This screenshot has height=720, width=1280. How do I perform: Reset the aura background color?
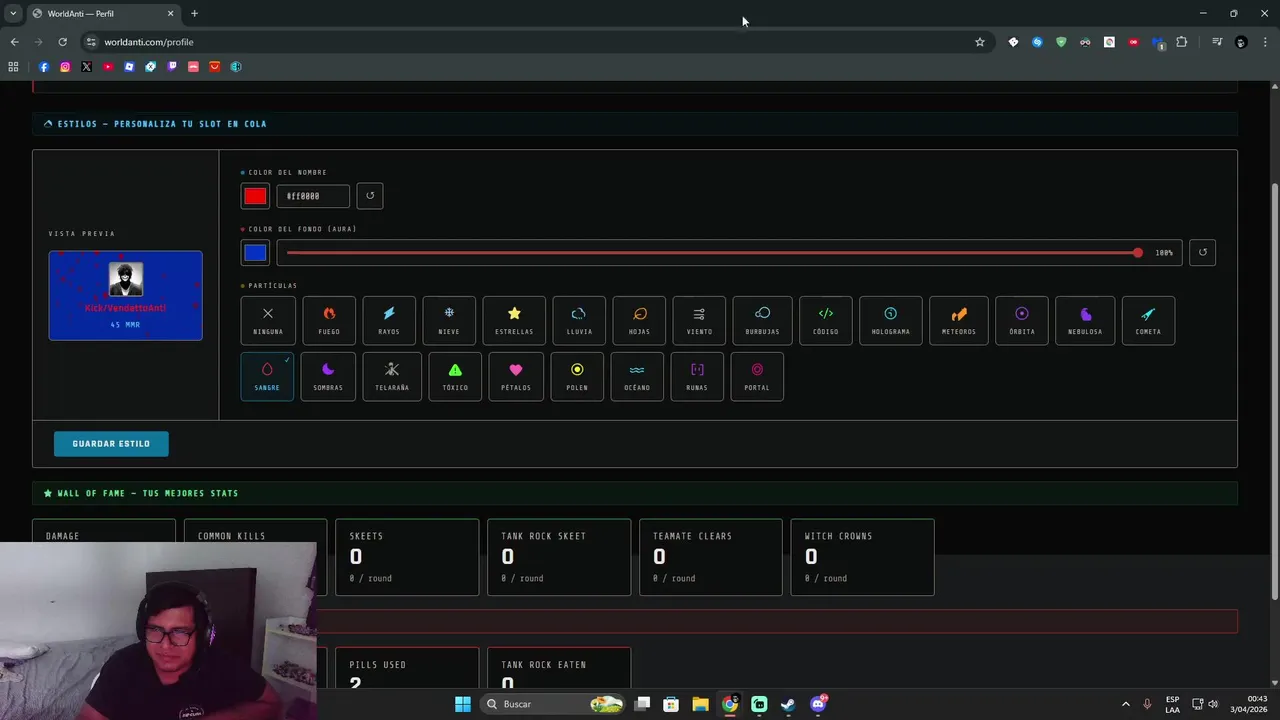click(x=1203, y=252)
